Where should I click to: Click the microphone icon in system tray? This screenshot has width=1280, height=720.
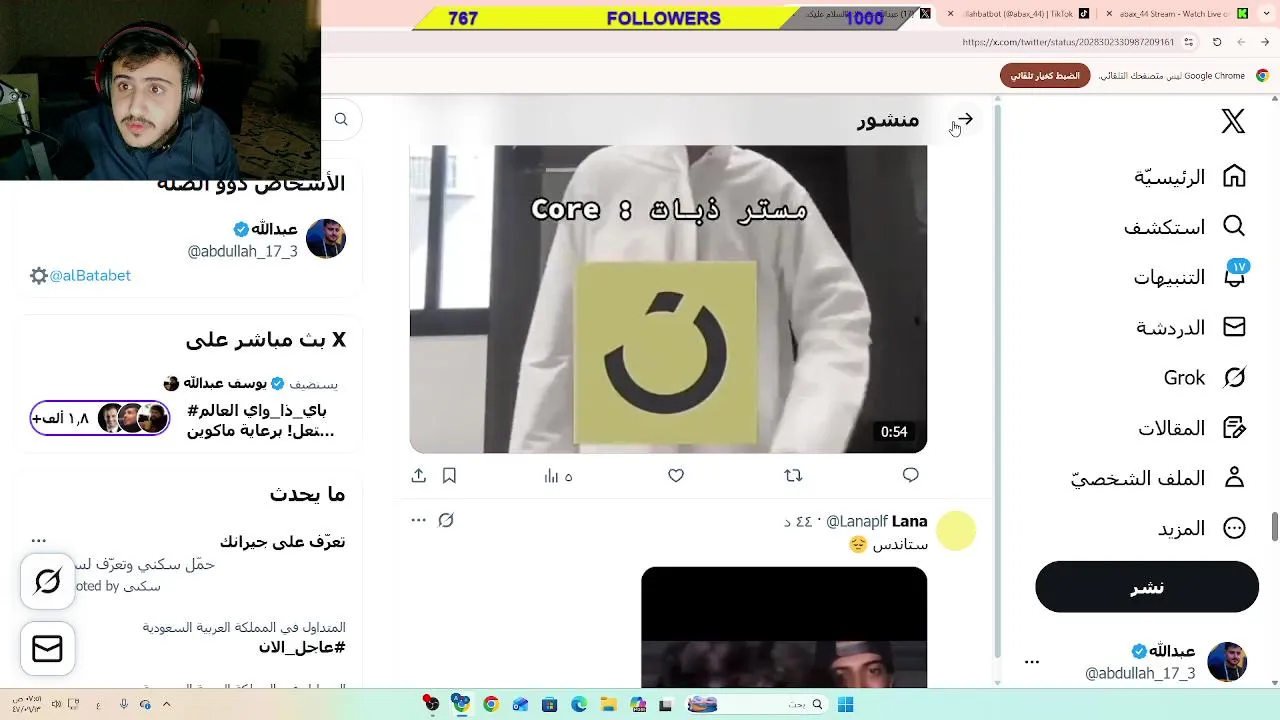tap(124, 704)
